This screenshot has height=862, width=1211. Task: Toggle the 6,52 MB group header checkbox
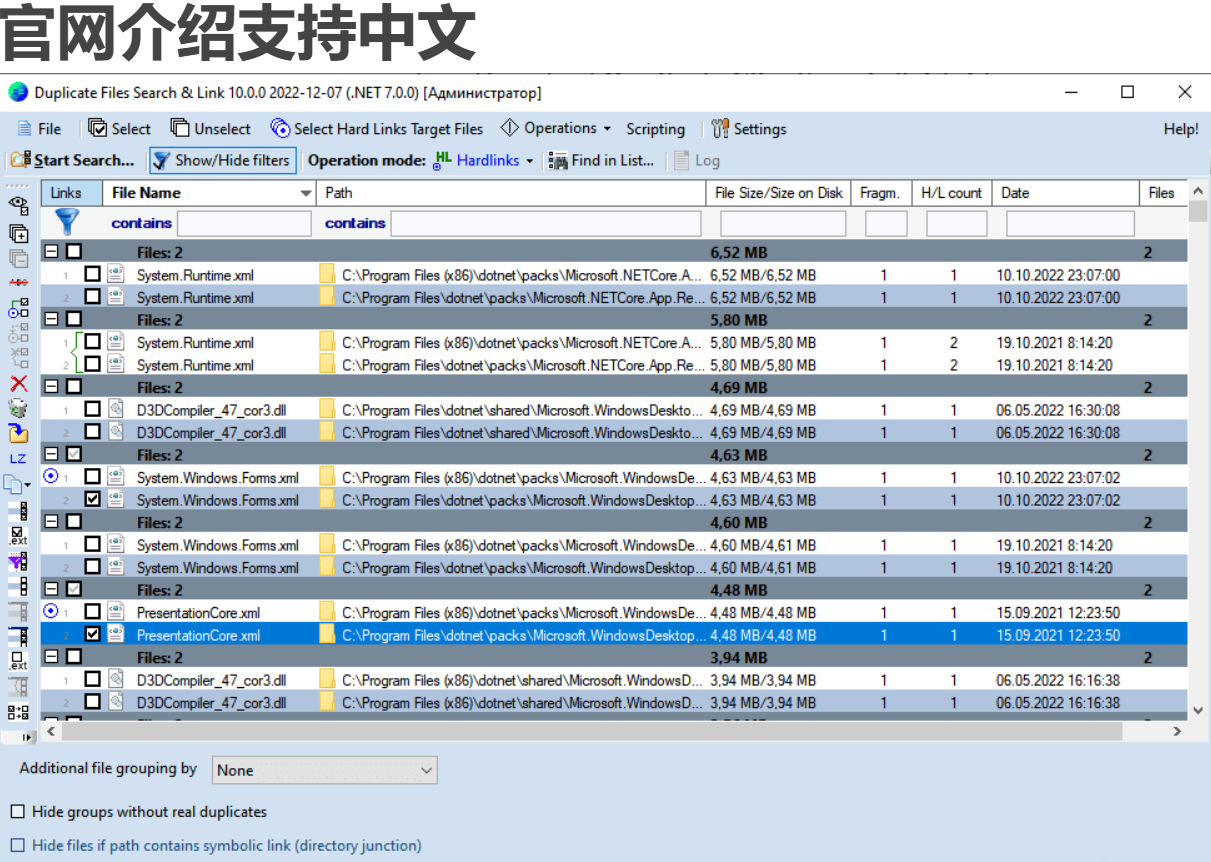tap(74, 252)
